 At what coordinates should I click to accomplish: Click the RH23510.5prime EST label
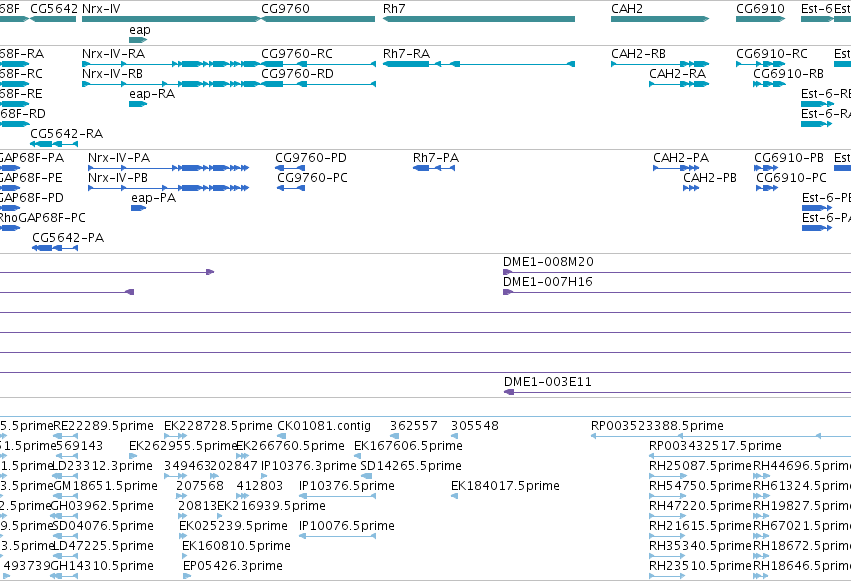(x=700, y=566)
